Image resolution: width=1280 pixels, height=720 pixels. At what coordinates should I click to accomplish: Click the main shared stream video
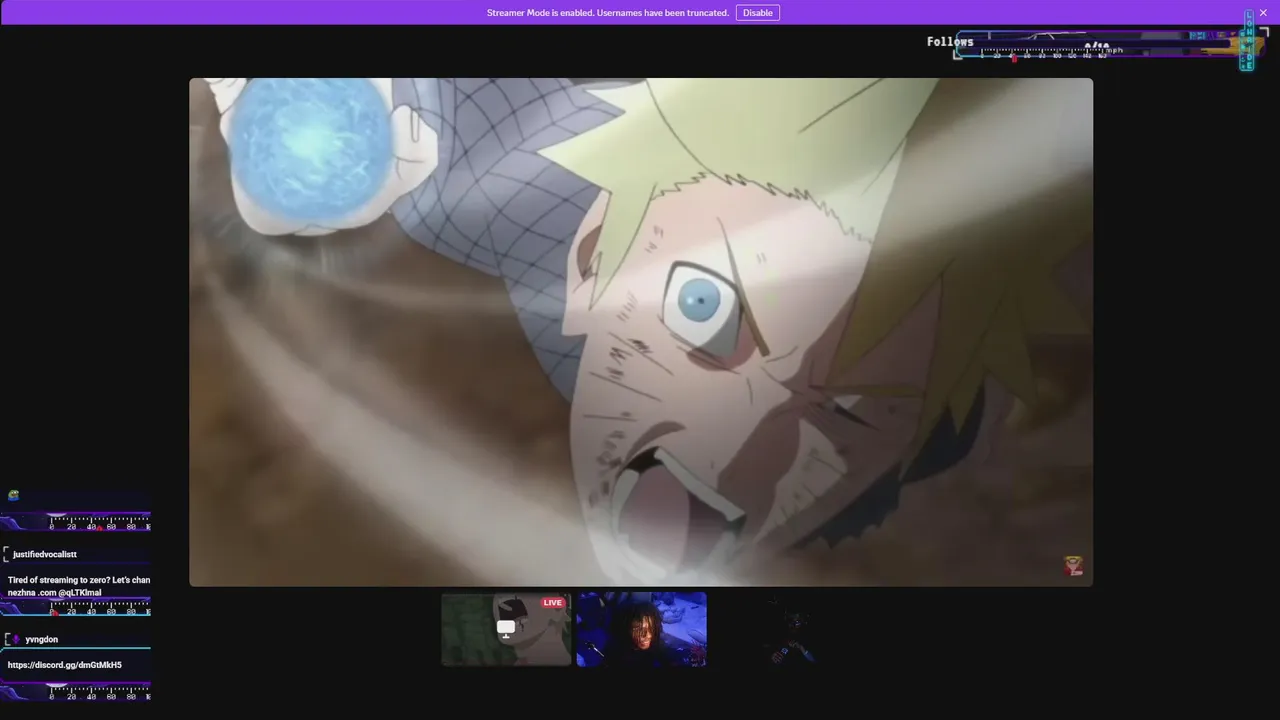coord(641,332)
